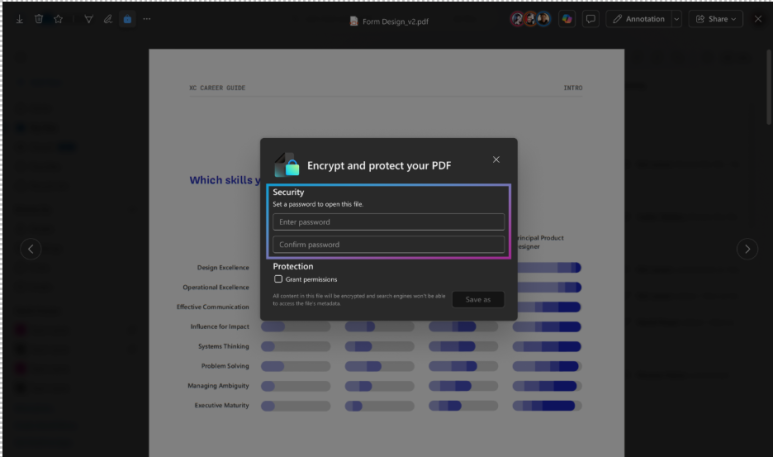Screen dimensions: 773x457
Task: Click the trash delete icon
Action: [38, 19]
